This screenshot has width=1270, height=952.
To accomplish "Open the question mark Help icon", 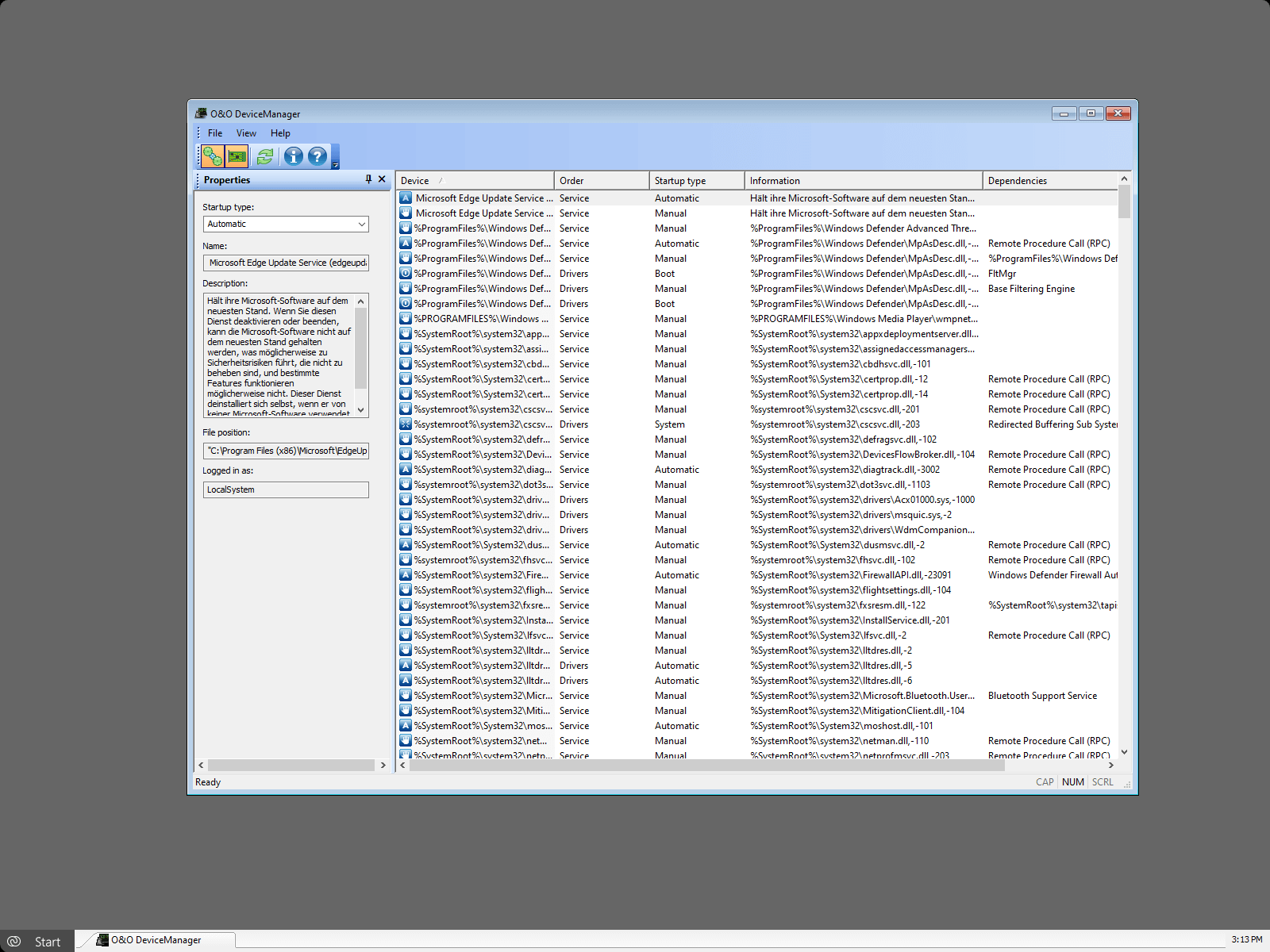I will coord(317,156).
